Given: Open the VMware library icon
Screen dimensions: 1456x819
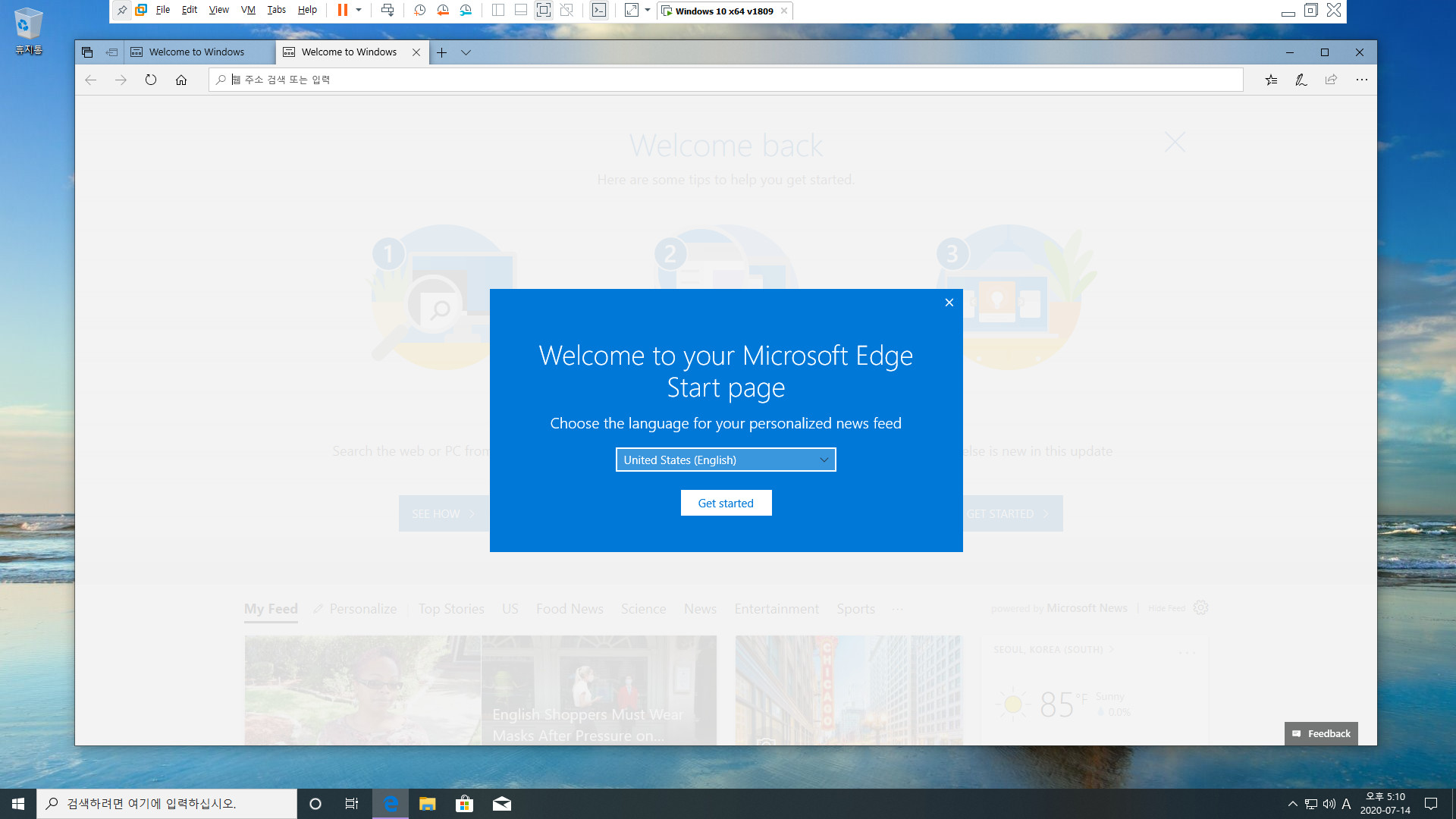Looking at the screenshot, I should point(141,11).
